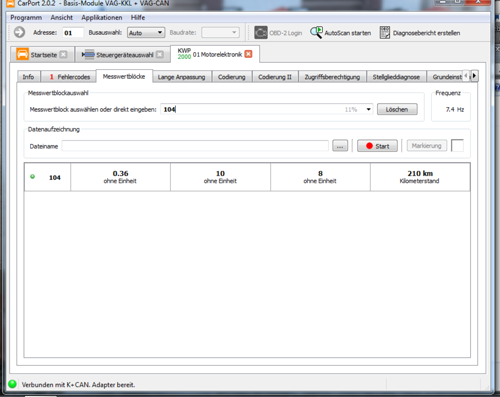500x397 pixels.
Task: Switch to the Stellglieddiagnose tab
Action: (x=396, y=77)
